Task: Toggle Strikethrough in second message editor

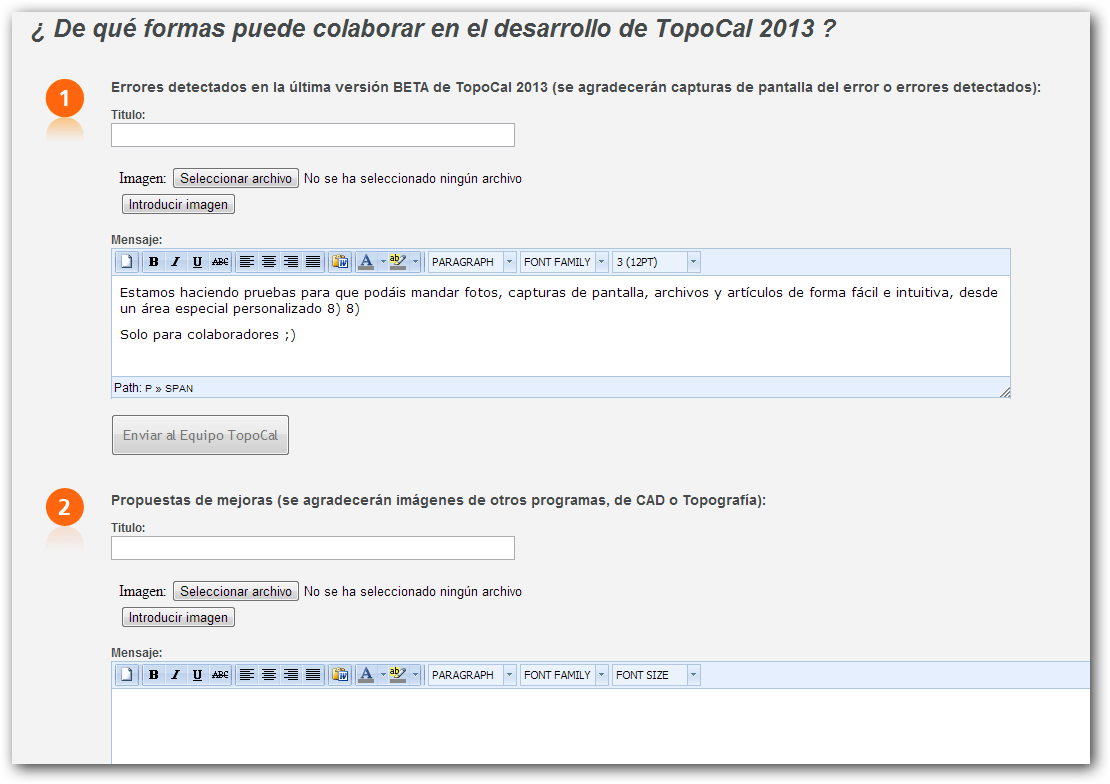Action: pyautogui.click(x=220, y=675)
